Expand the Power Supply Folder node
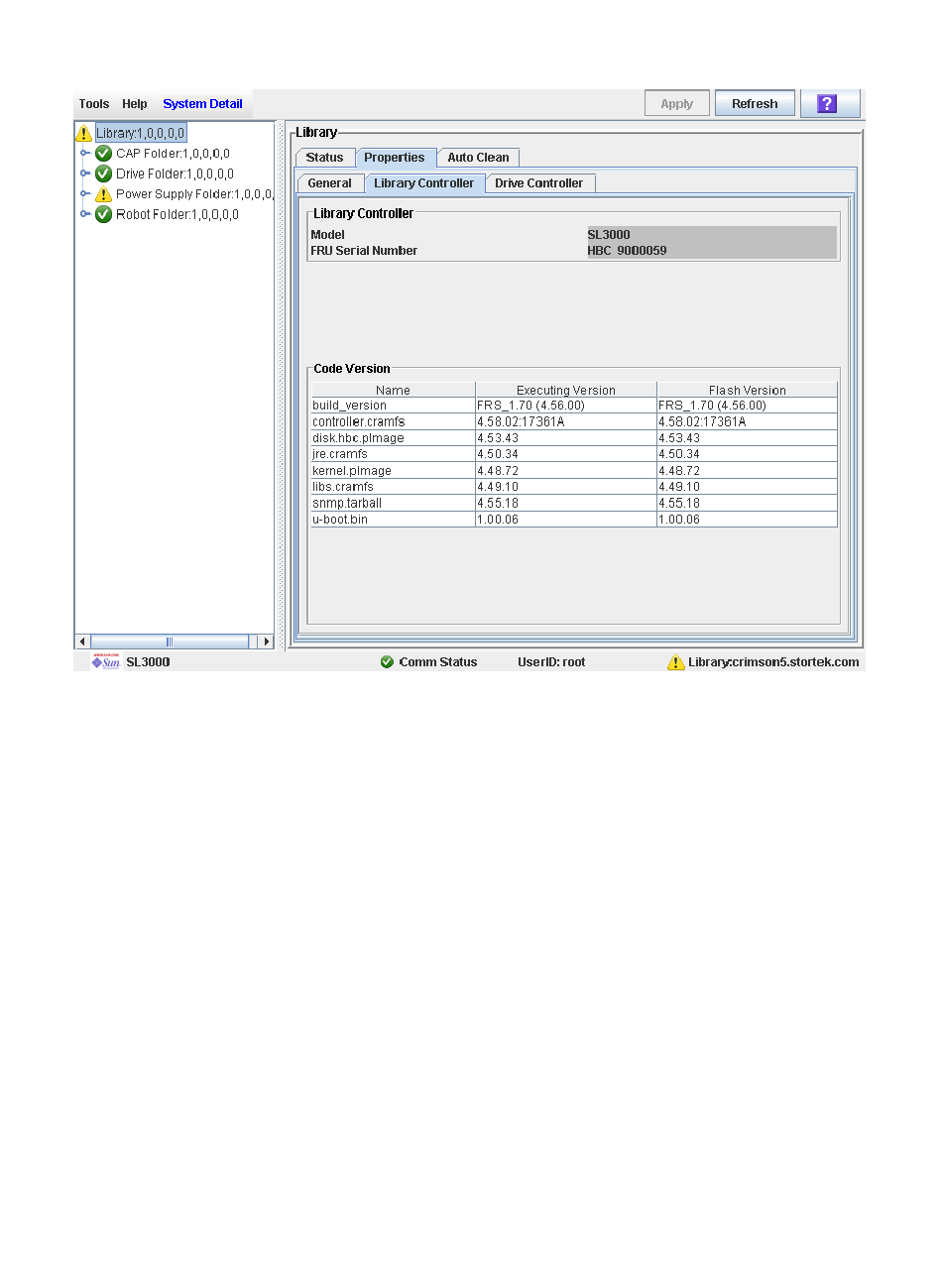 tap(85, 194)
